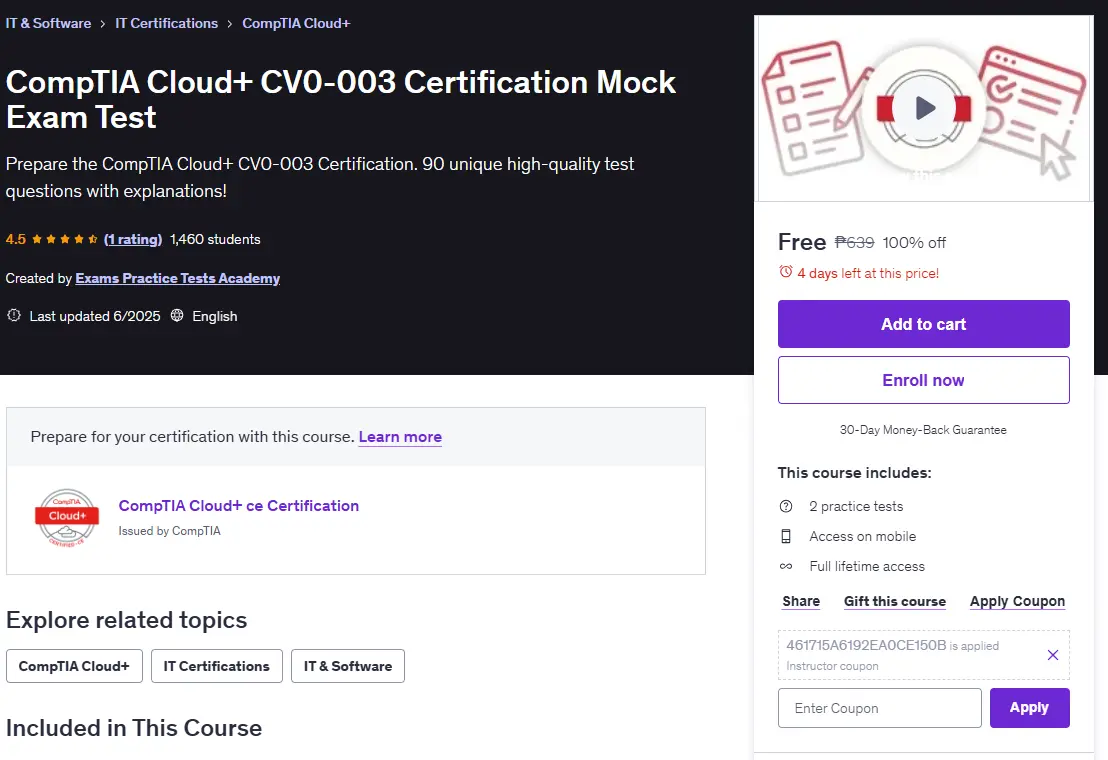
Task: Click the infinity lifetime access icon
Action: point(786,566)
